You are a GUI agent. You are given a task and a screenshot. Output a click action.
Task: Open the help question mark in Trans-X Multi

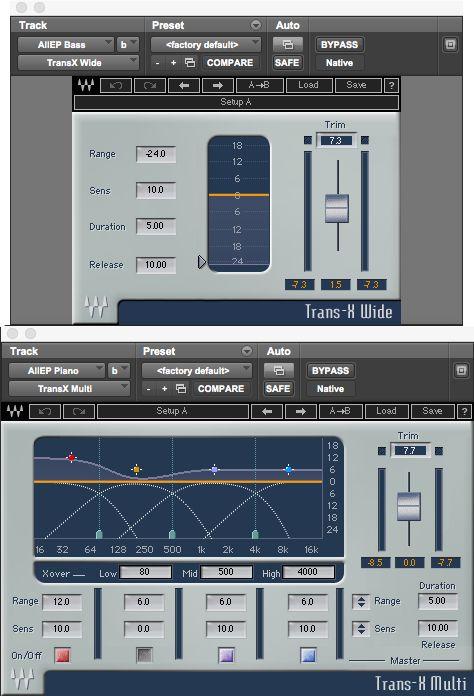464,411
